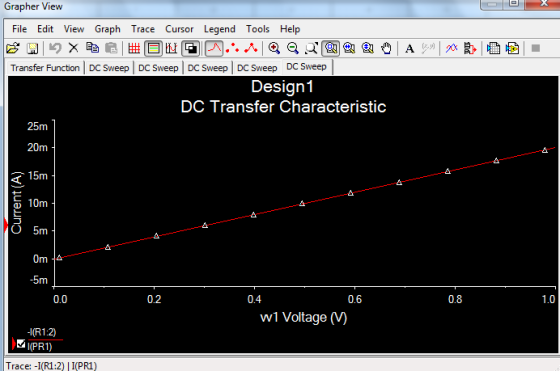
Task: Click the add trace from analysis icon
Action: (470, 48)
